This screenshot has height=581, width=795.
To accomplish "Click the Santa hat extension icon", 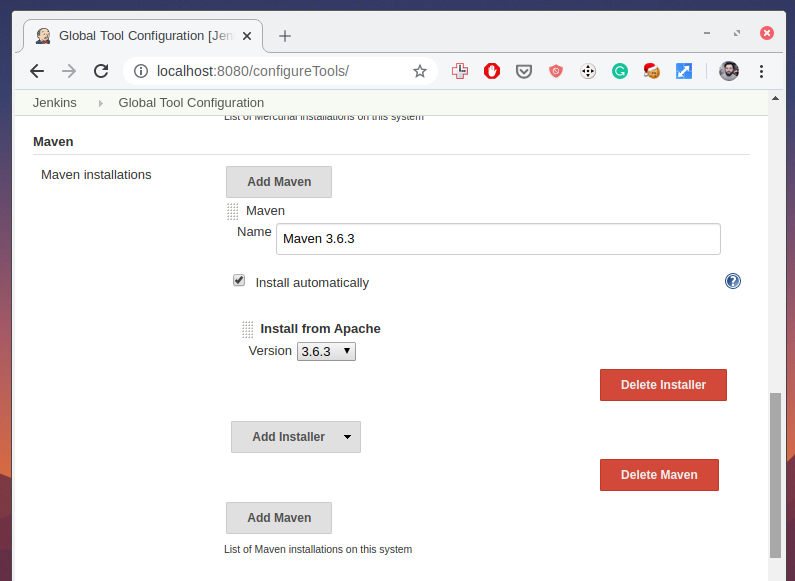I will [652, 71].
